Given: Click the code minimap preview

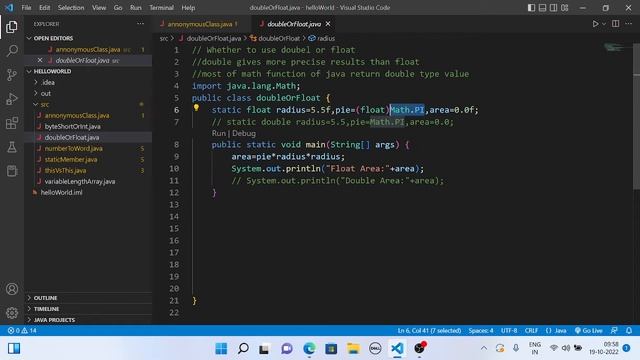Looking at the screenshot, I should point(614,47).
